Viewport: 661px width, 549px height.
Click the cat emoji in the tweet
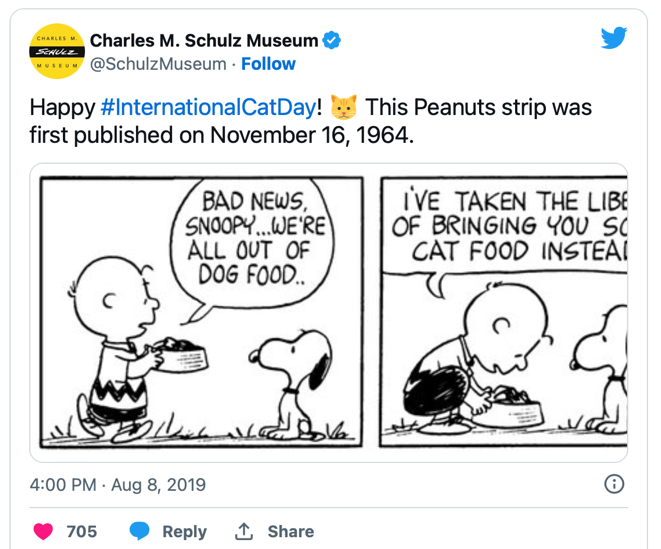pos(343,106)
